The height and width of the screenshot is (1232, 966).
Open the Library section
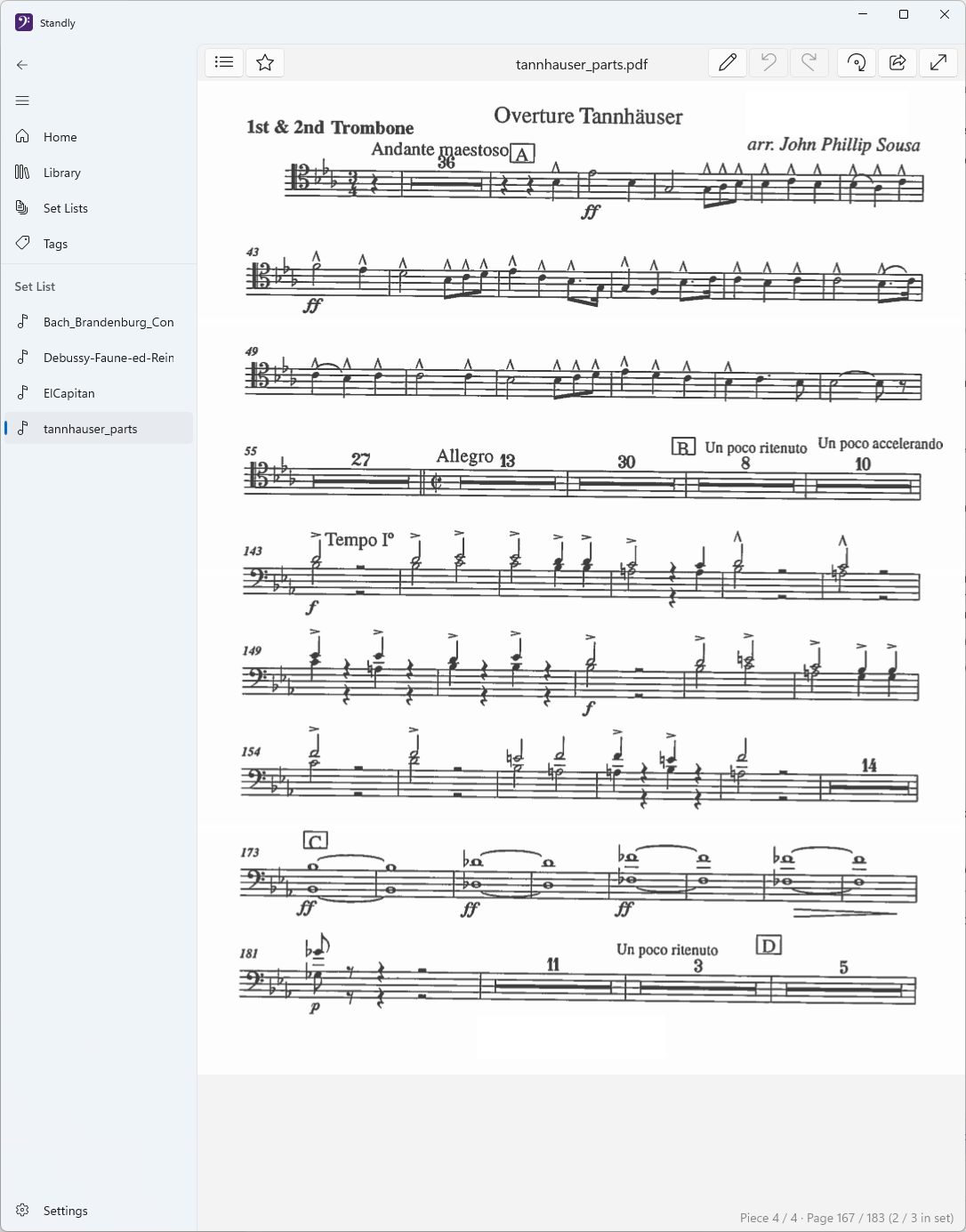tap(98, 173)
